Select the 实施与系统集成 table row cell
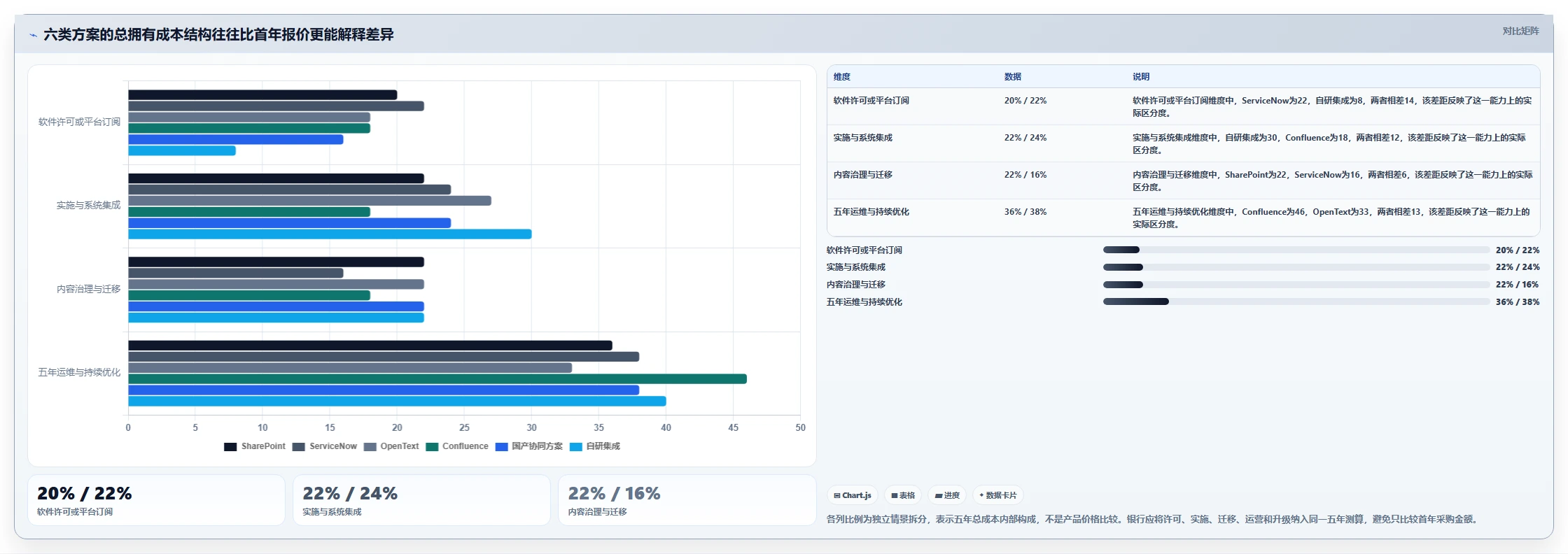The height and width of the screenshot is (554, 1568). pyautogui.click(x=863, y=138)
